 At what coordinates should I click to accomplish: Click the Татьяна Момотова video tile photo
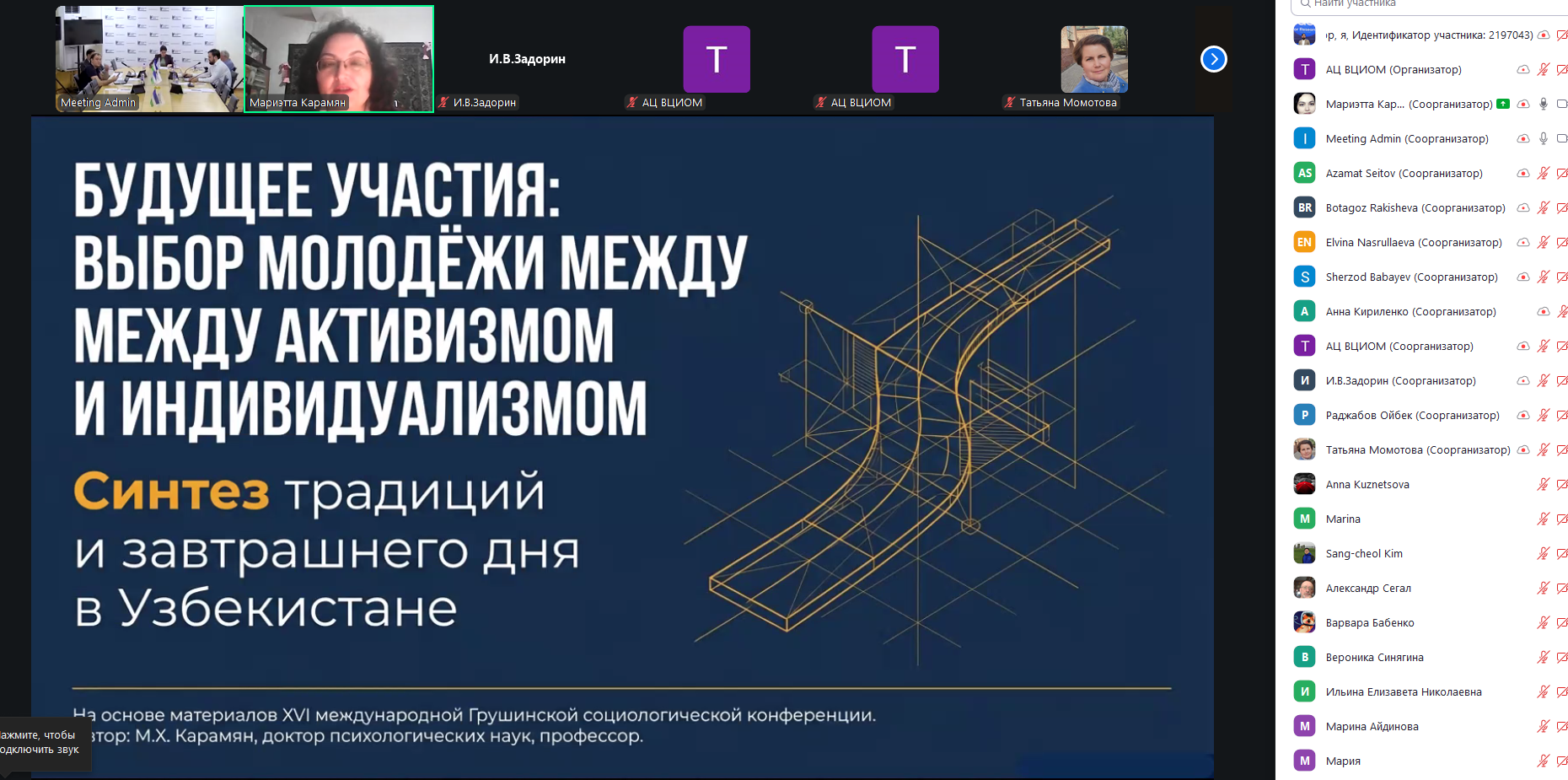click(x=1093, y=59)
